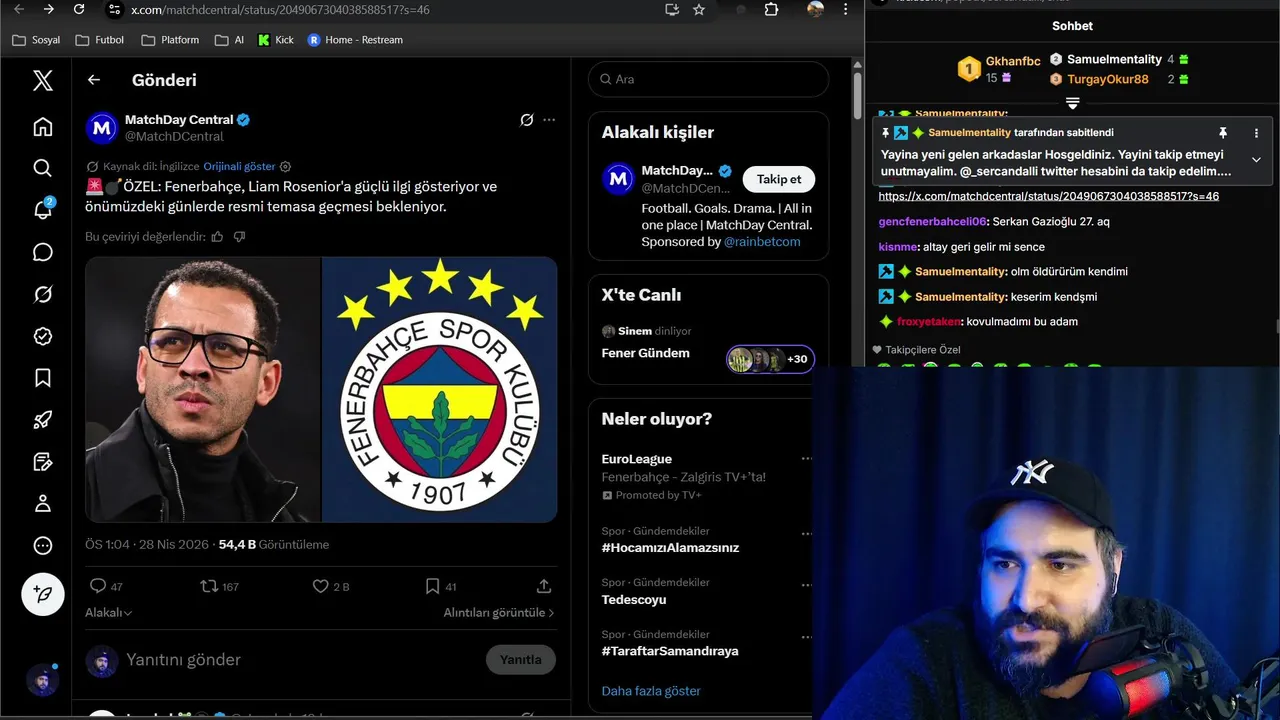Click Takip et for MatchDay Central
The height and width of the screenshot is (720, 1280).
click(x=779, y=179)
